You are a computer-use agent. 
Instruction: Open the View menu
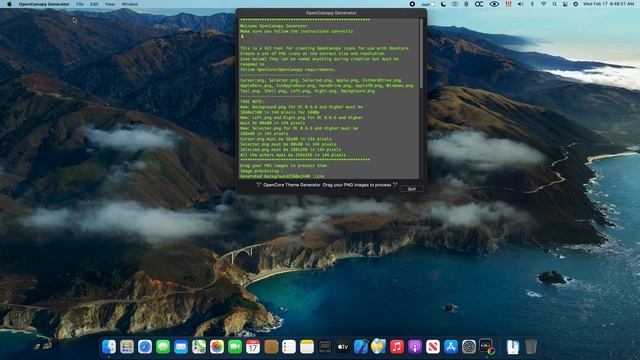pyautogui.click(x=110, y=4)
